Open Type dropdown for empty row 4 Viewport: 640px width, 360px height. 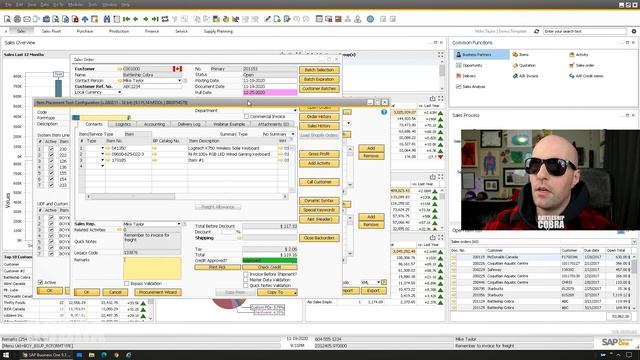point(102,166)
